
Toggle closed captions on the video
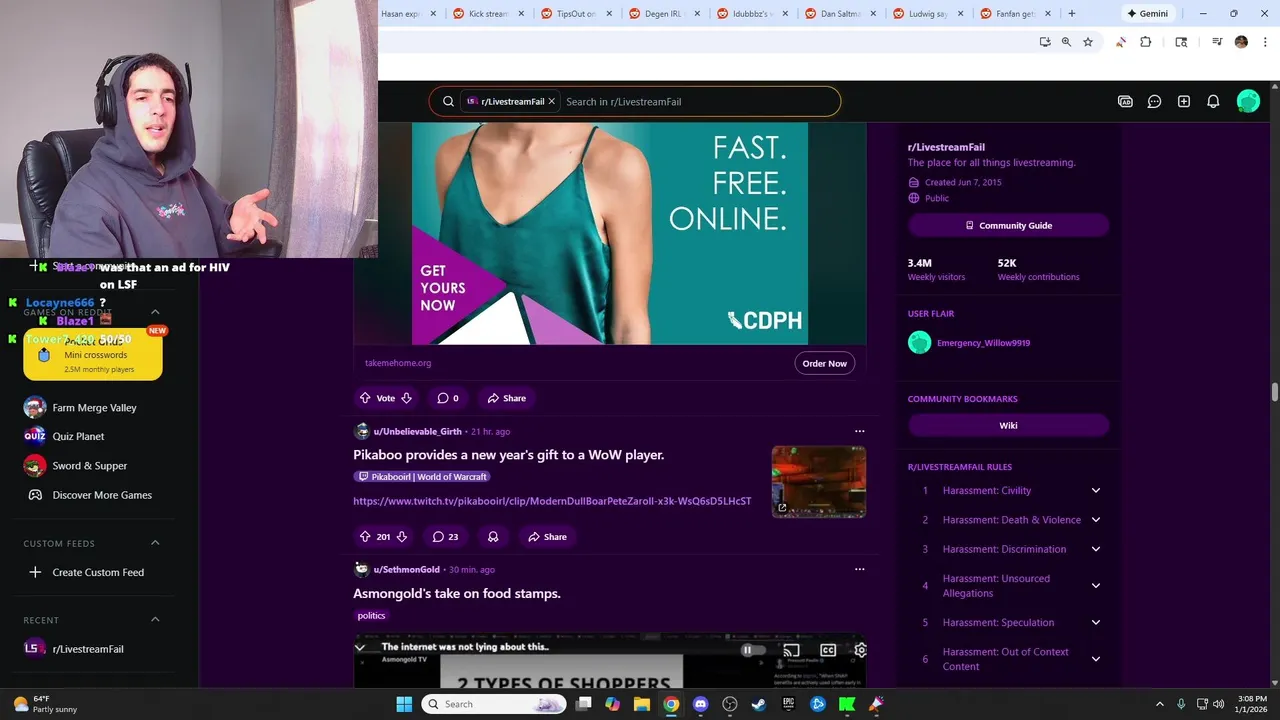tap(828, 650)
